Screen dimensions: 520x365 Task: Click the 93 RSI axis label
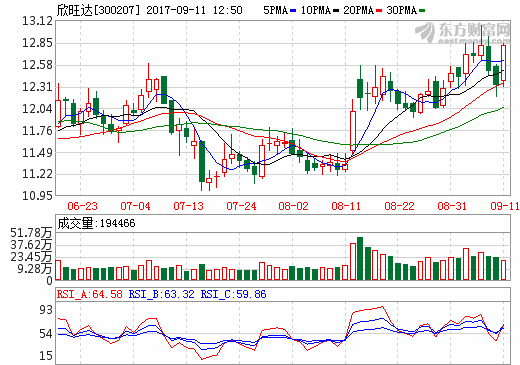click(46, 310)
